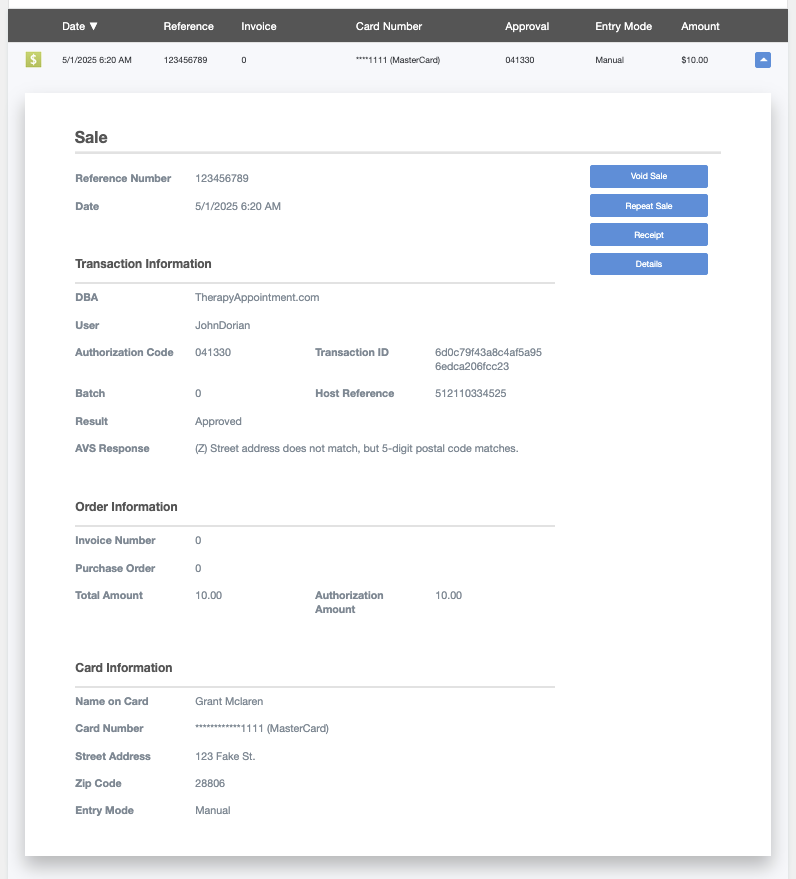Click the AVS Response message text

357,448
